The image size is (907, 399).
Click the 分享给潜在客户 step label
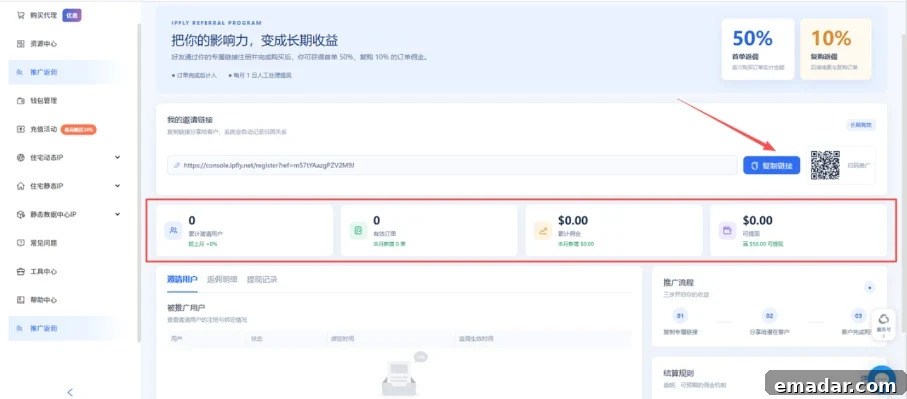coord(769,332)
